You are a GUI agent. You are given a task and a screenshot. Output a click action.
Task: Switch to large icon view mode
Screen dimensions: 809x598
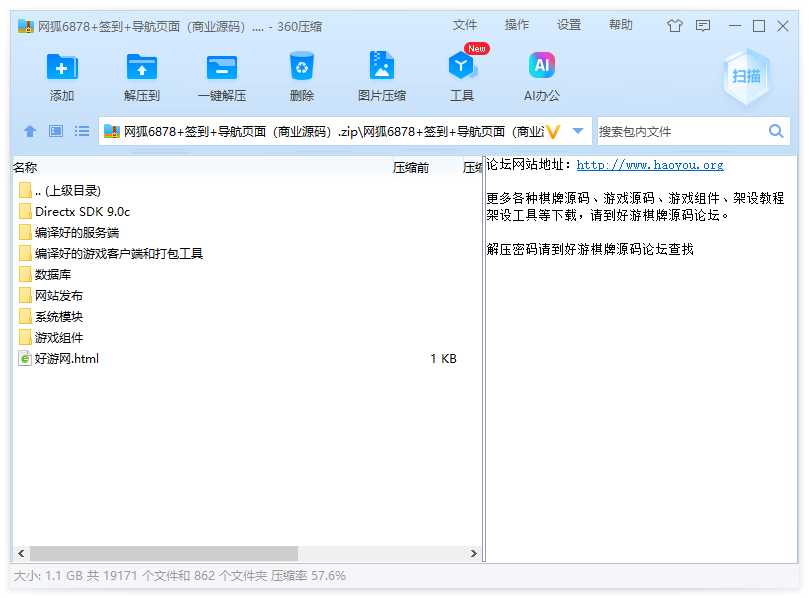pyautogui.click(x=56, y=131)
